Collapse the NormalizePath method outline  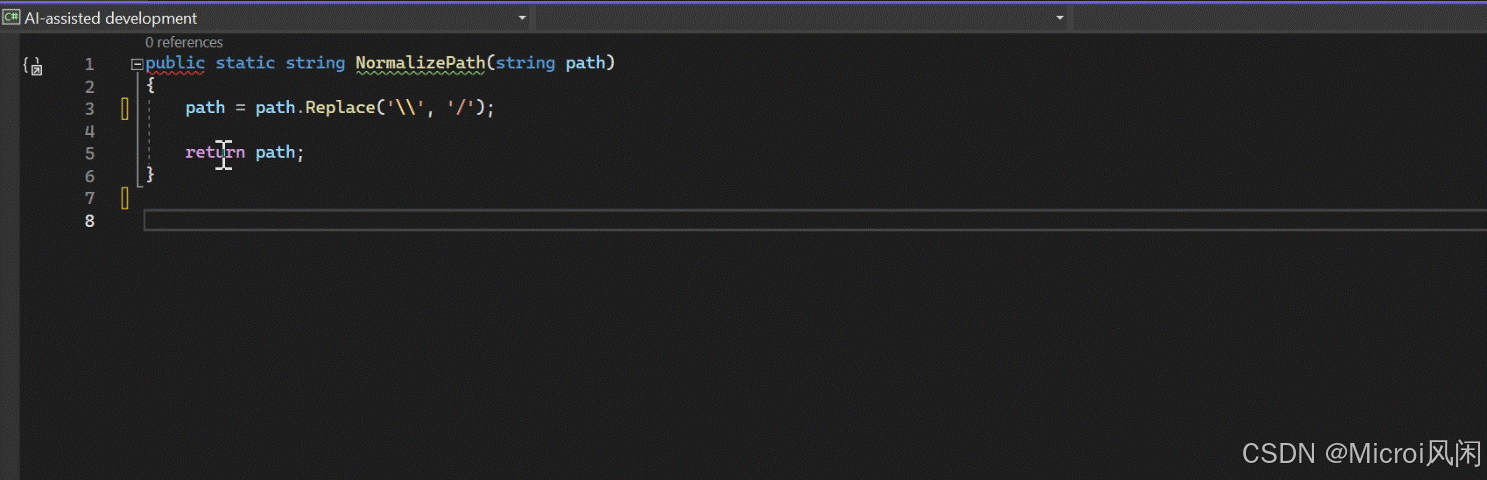click(x=137, y=64)
